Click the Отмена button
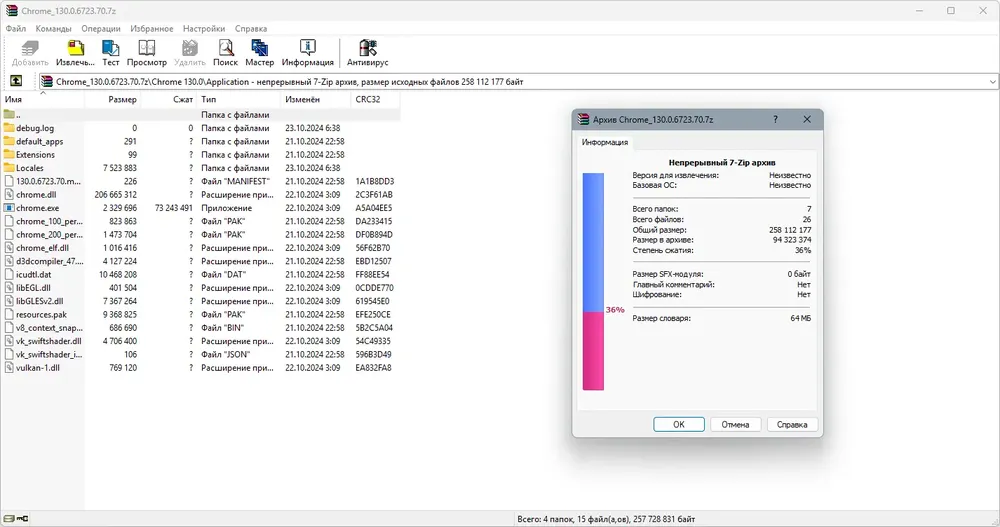Image resolution: width=1000 pixels, height=527 pixels. pyautogui.click(x=735, y=424)
